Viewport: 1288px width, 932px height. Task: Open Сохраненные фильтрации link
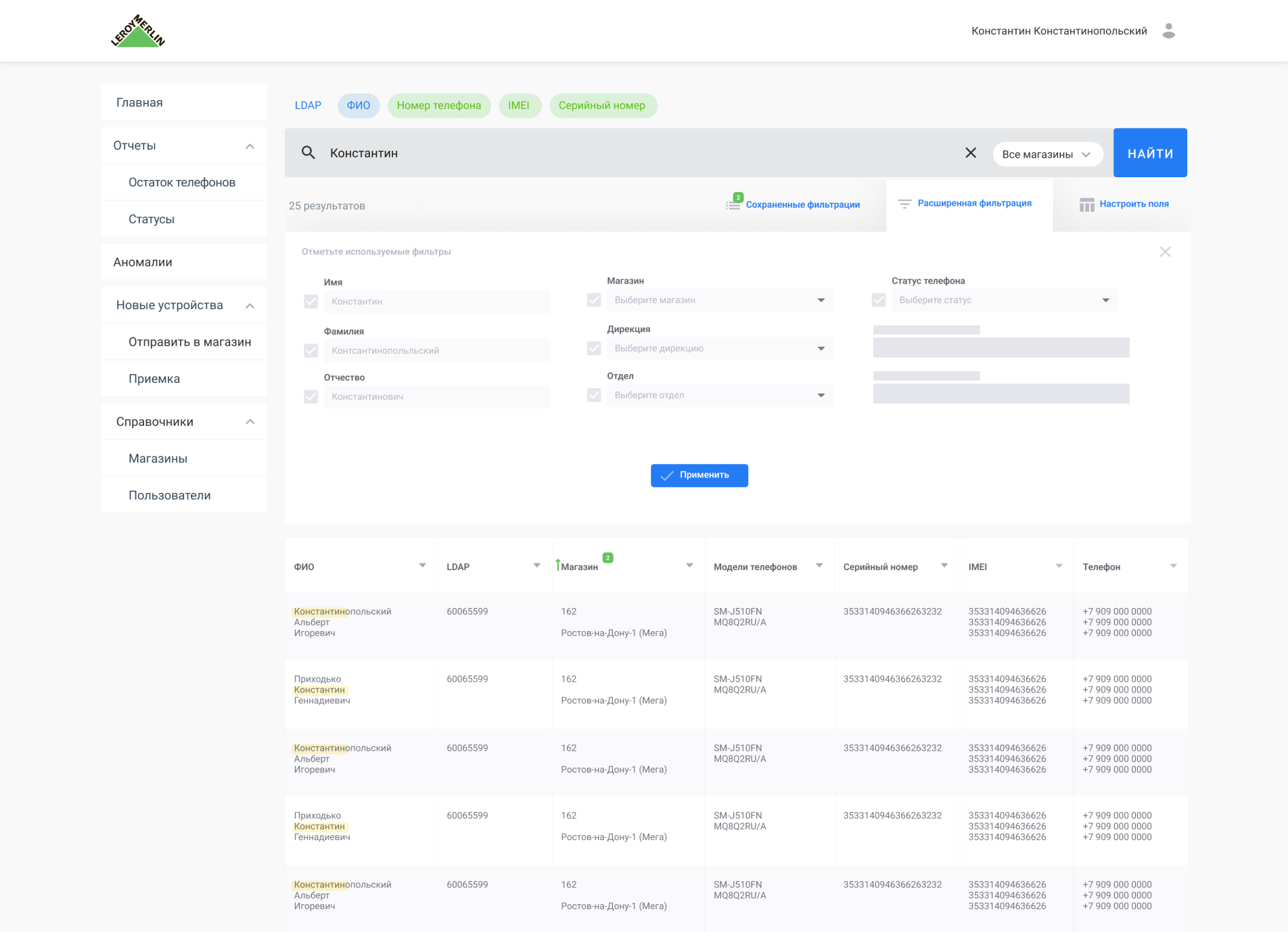click(803, 204)
